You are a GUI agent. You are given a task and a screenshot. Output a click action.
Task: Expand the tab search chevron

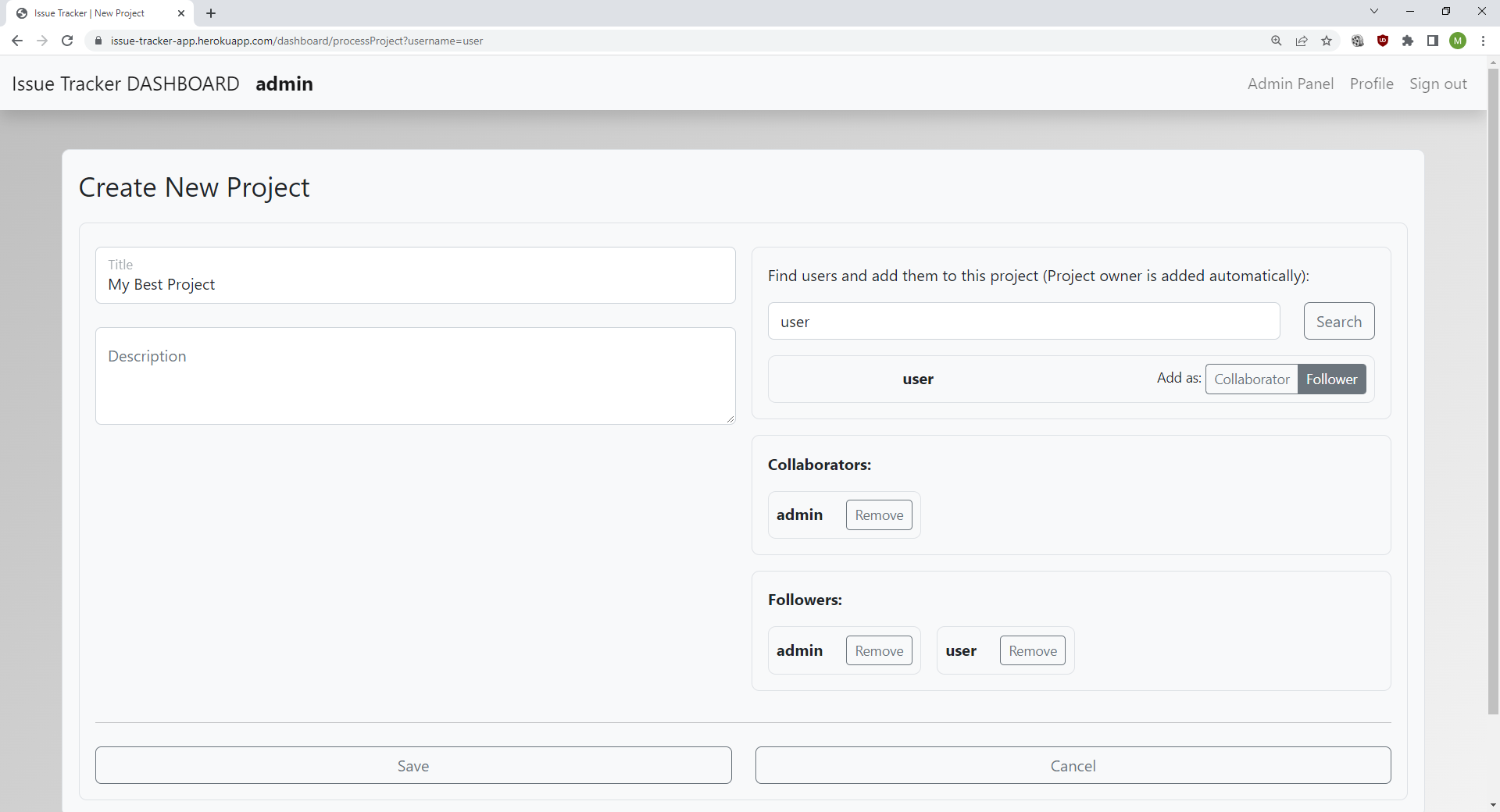1374,12
